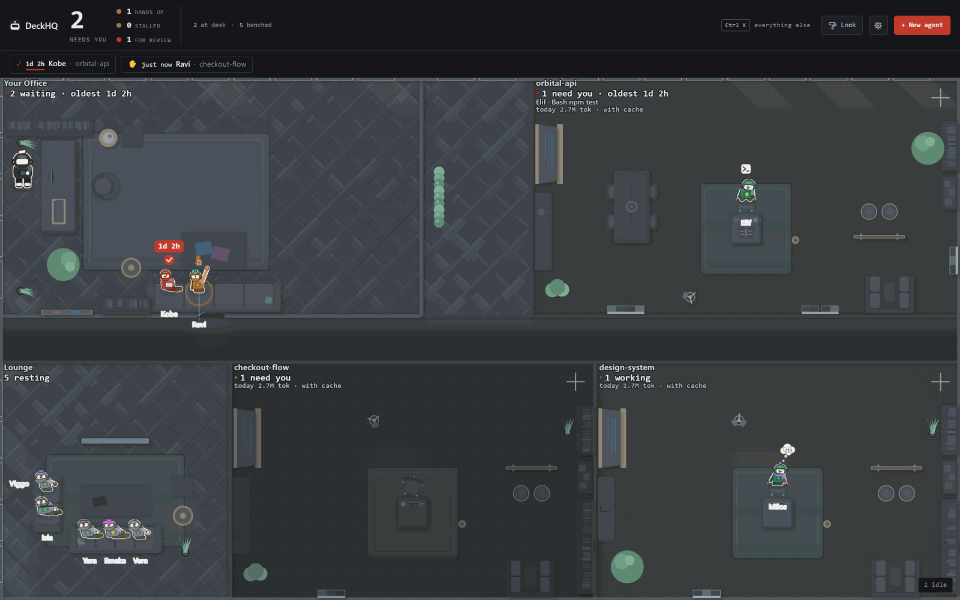Click the design-system '1 working' status
This screenshot has height=600, width=960.
pos(625,378)
